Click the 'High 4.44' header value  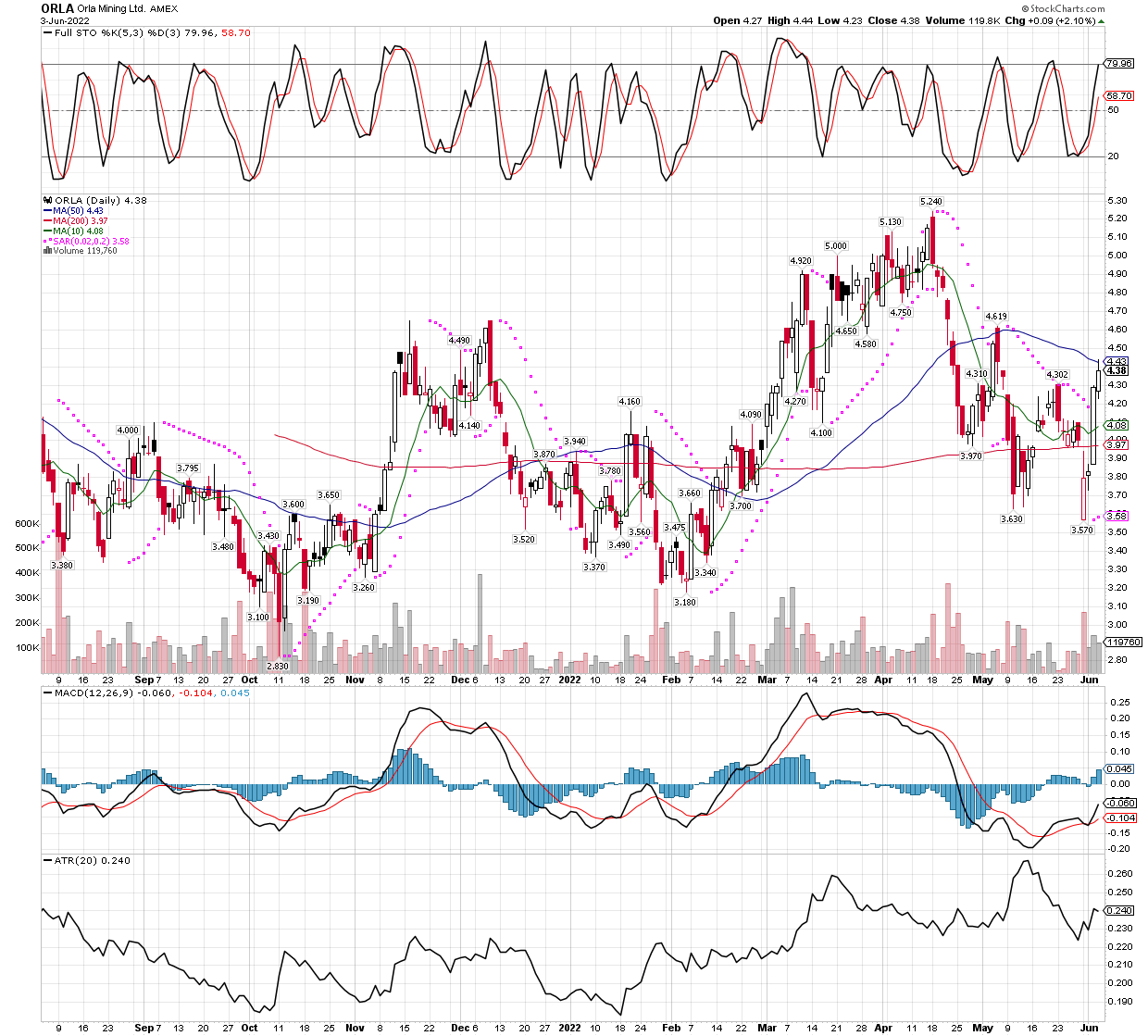pos(792,20)
